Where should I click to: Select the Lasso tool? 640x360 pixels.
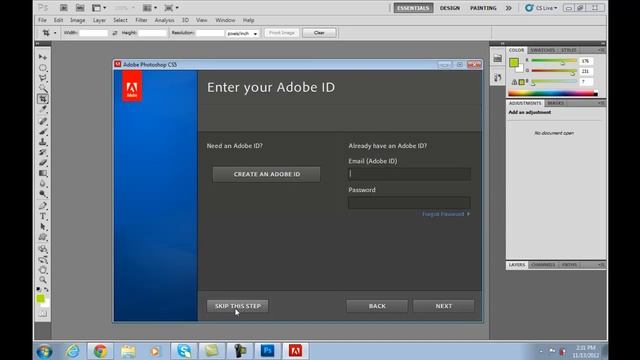[42, 78]
